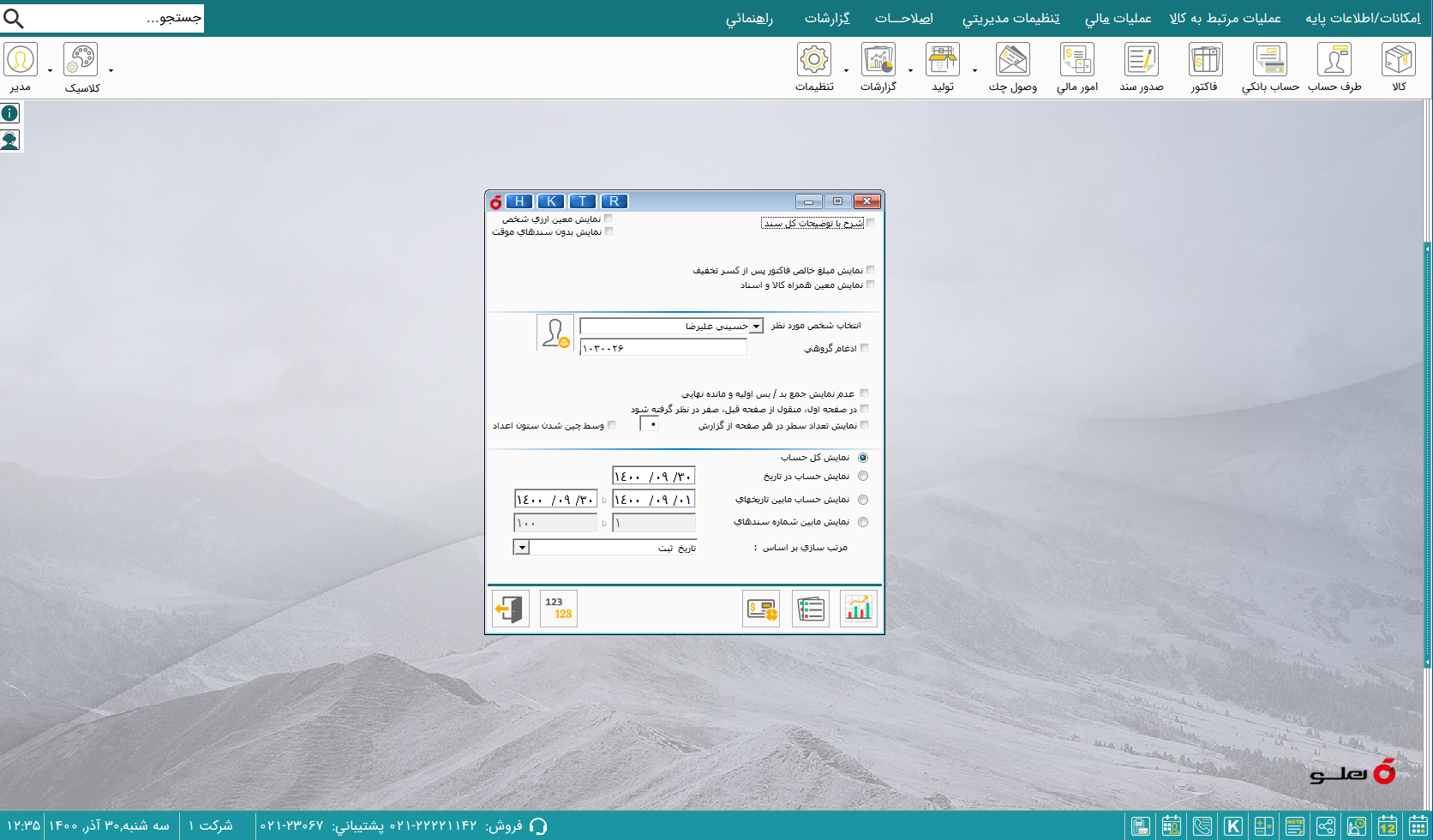Click the chart report icon in dialog
This screenshot has width=1433, height=840.
tap(858, 609)
